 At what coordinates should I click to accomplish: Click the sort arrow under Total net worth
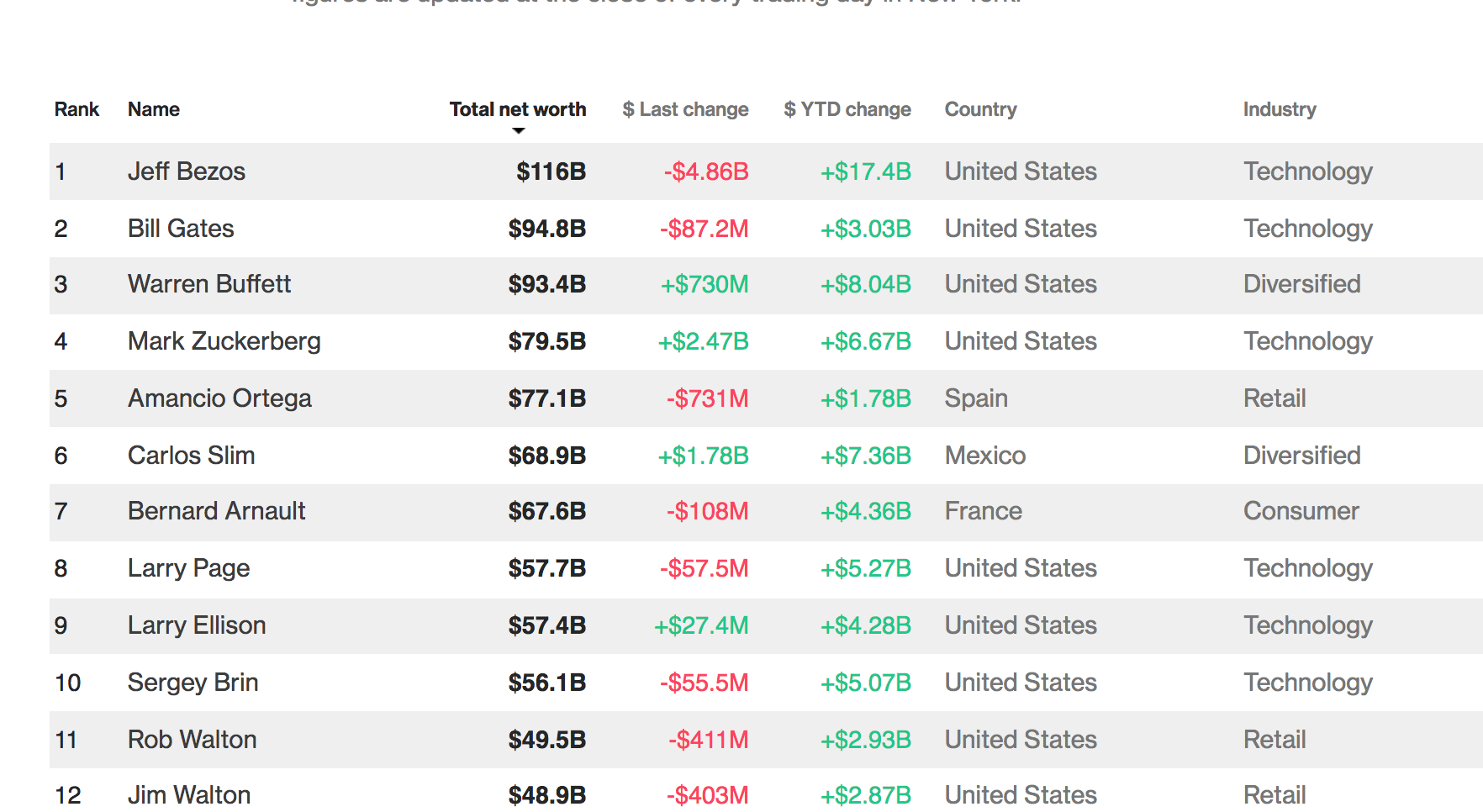[516, 131]
